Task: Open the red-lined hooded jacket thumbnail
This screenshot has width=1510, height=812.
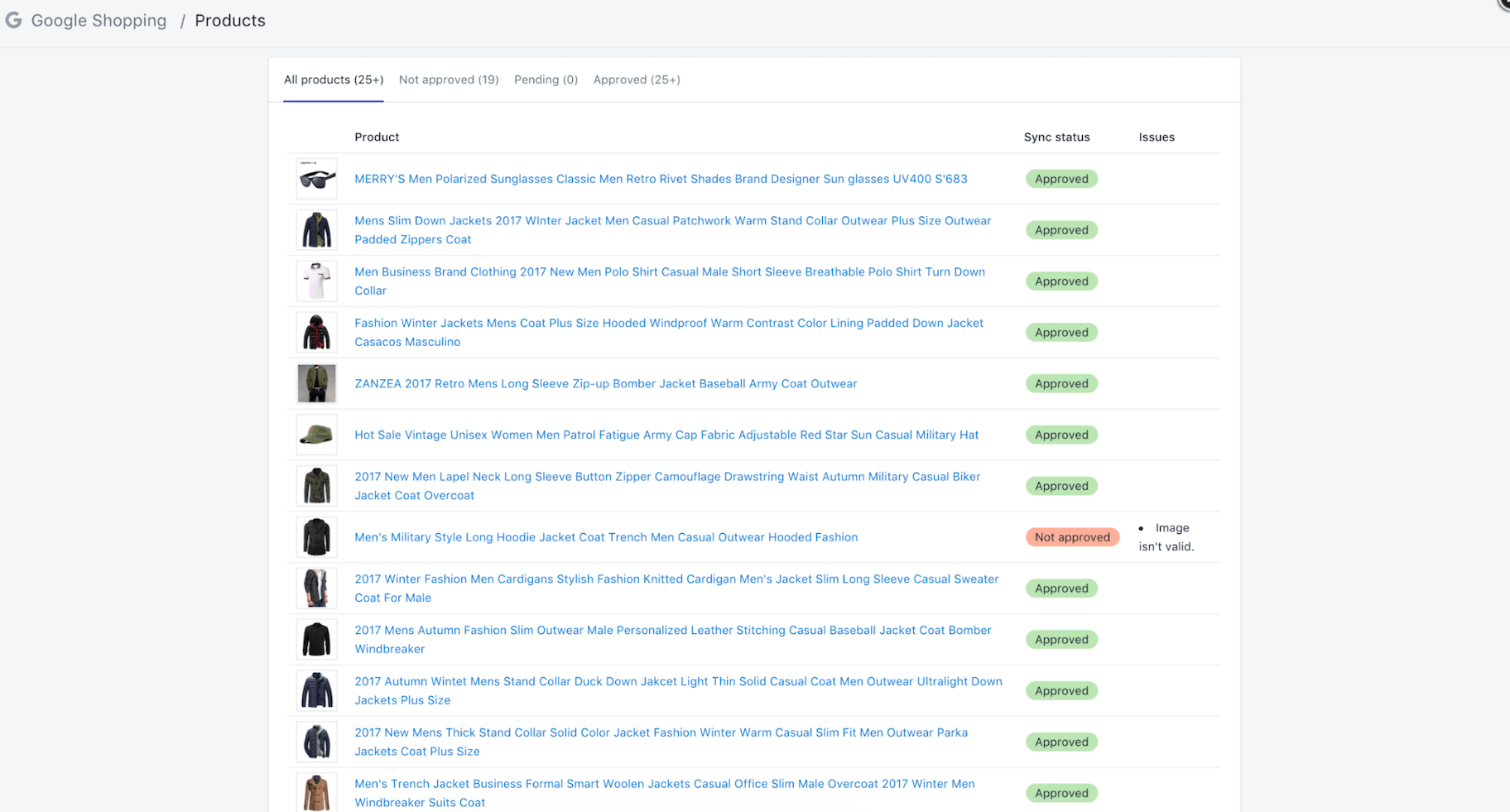Action: [x=316, y=333]
